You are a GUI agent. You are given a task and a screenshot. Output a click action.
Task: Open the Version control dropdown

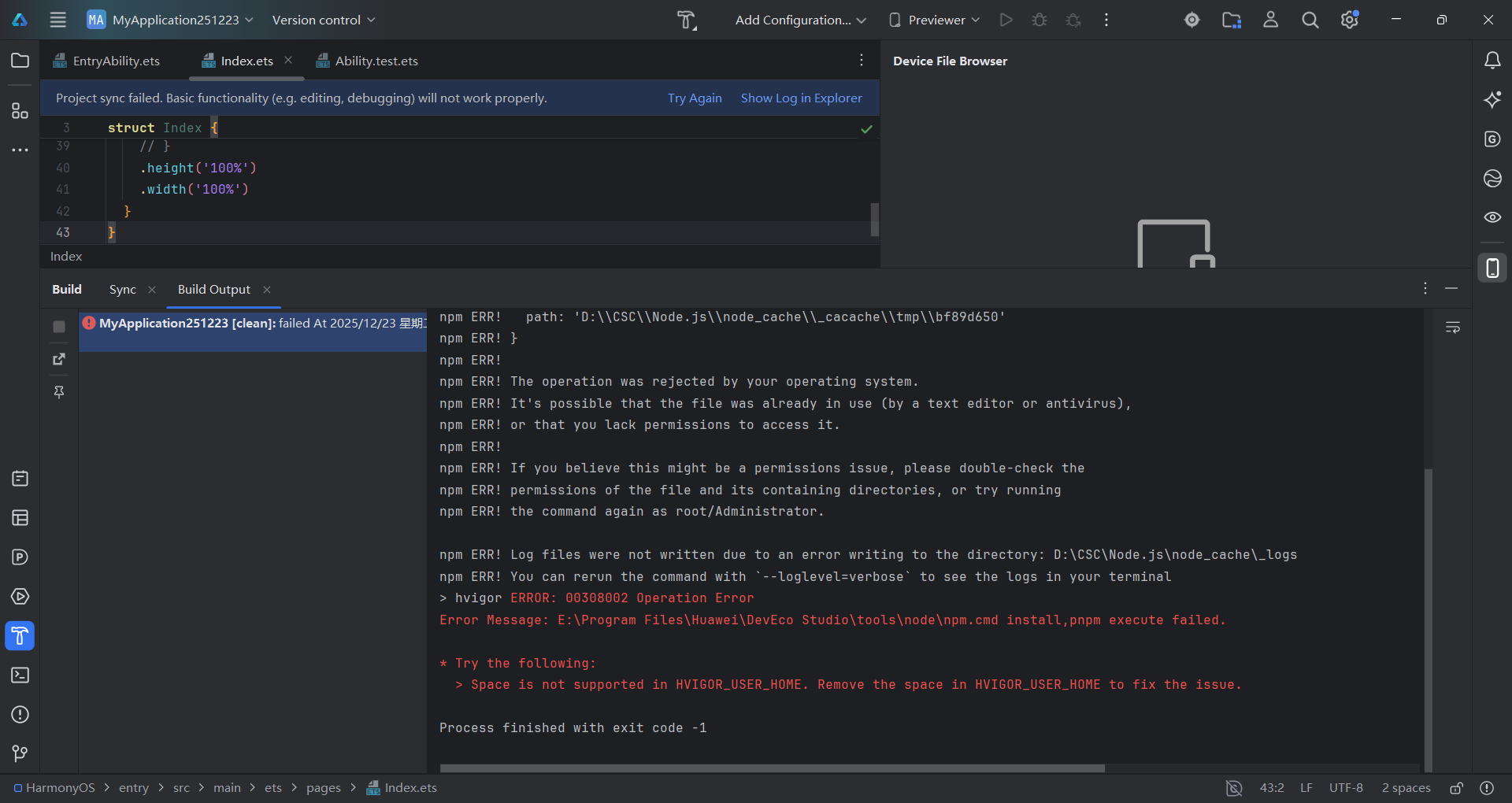pyautogui.click(x=323, y=20)
